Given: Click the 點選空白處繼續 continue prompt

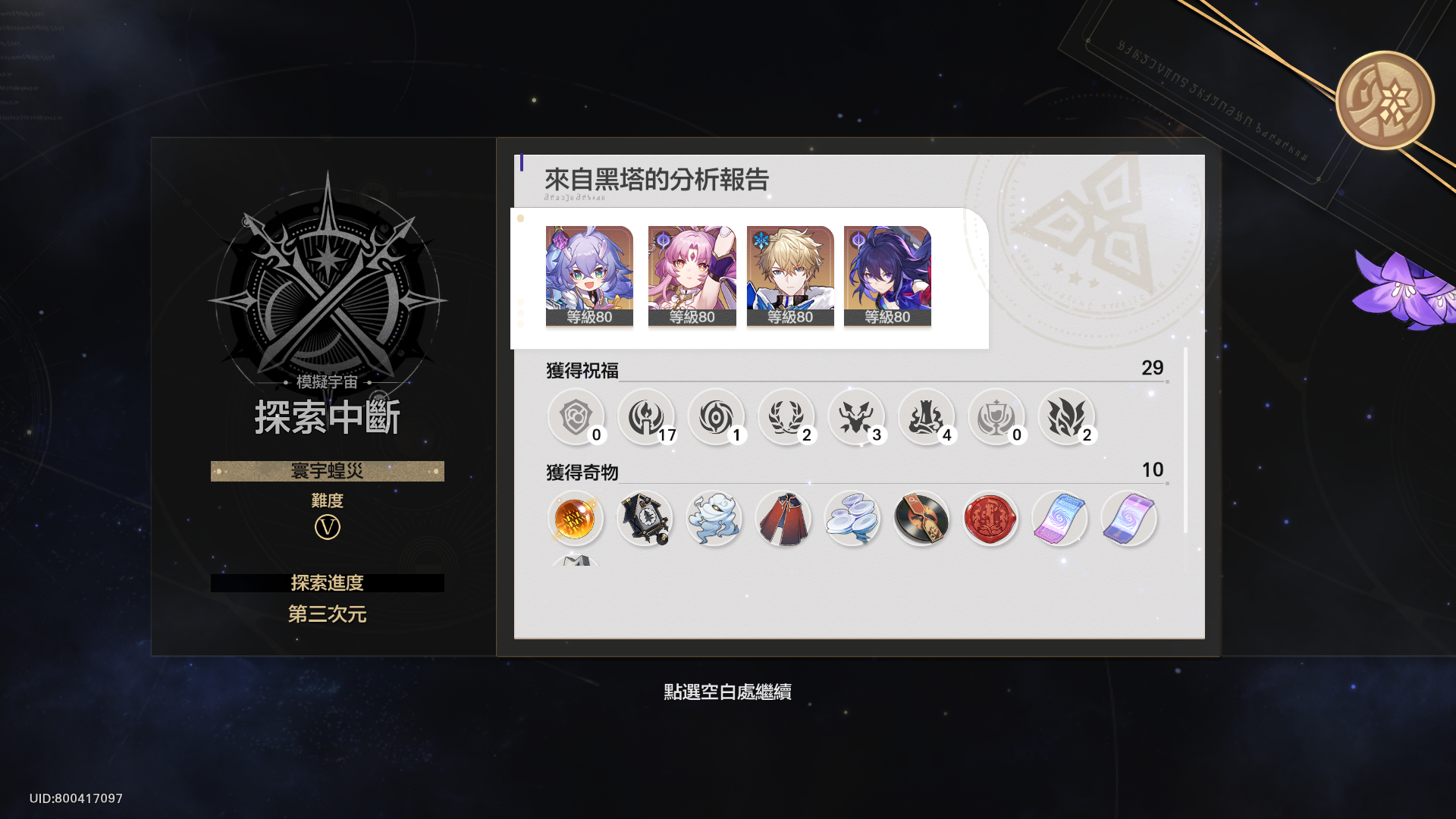Looking at the screenshot, I should pyautogui.click(x=727, y=692).
